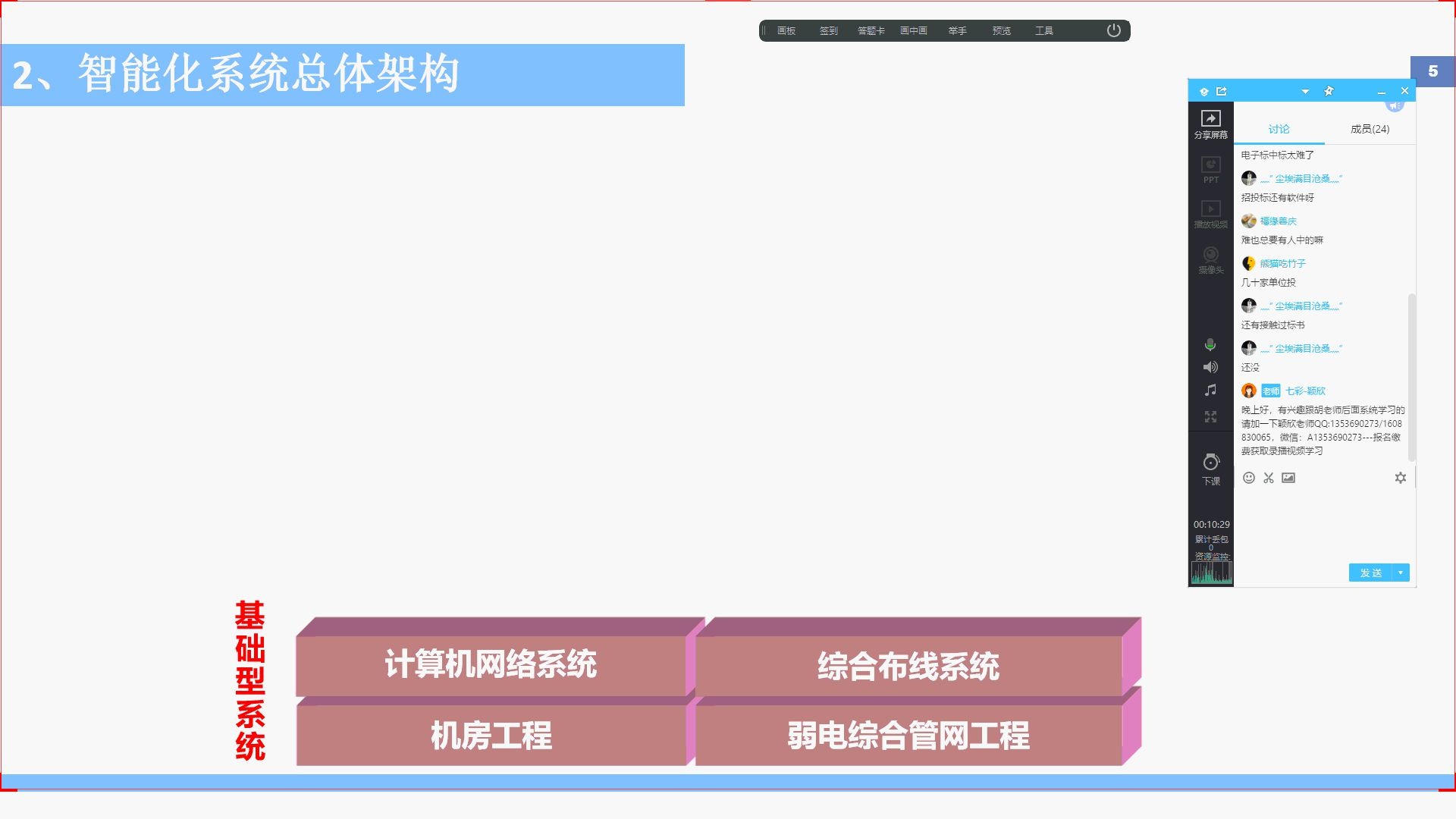1456x819 pixels.
Task: Click the message 难也总要有人中的嘛
Action: pos(1282,240)
